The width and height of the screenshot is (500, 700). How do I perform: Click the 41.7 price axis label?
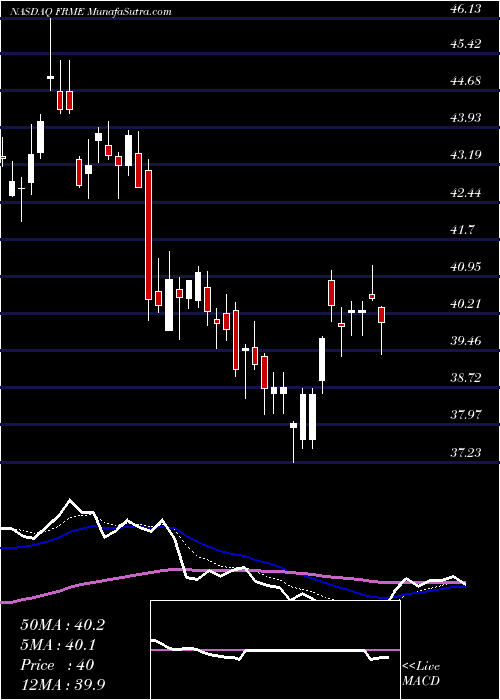coord(463,230)
